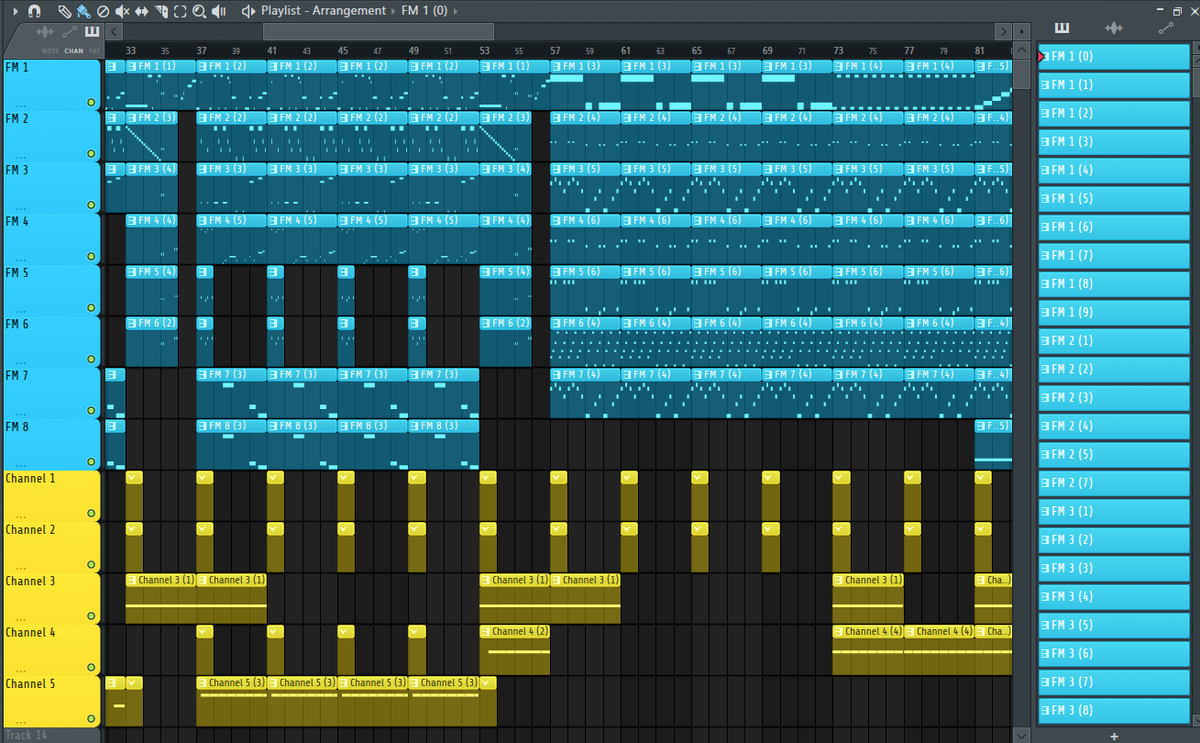Switch to PAT focus tab

tap(94, 51)
